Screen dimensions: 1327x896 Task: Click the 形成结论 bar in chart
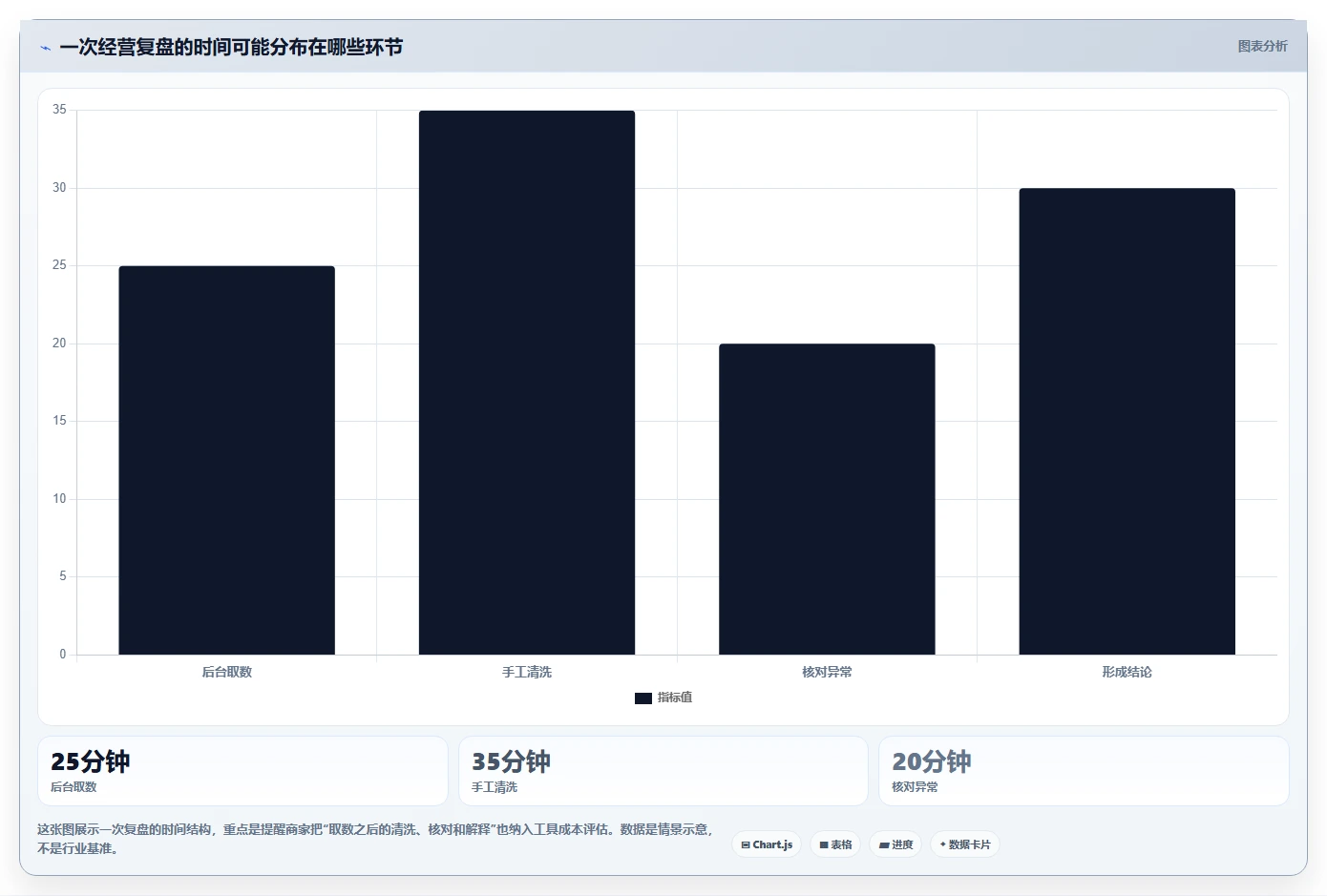(x=1127, y=421)
